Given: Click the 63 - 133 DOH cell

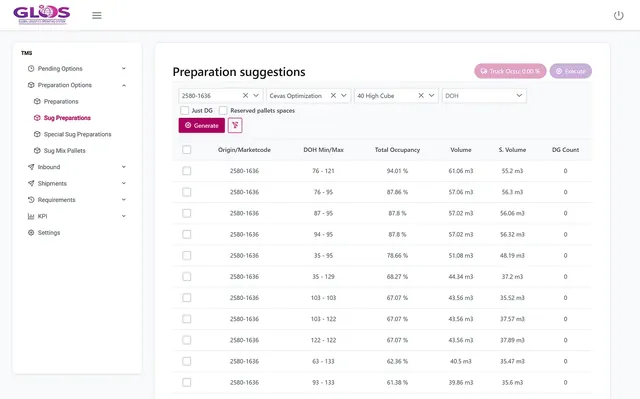Looking at the screenshot, I should pos(323,361).
